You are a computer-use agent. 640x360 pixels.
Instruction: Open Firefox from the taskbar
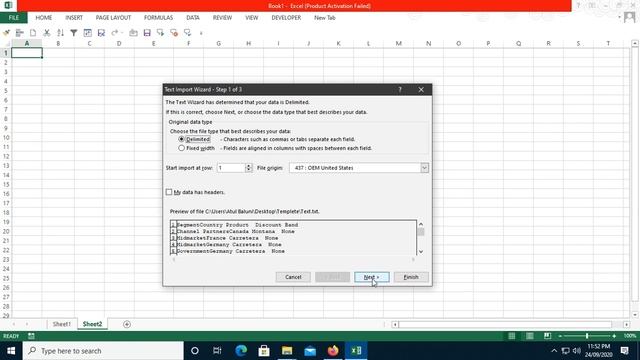tap(333, 351)
